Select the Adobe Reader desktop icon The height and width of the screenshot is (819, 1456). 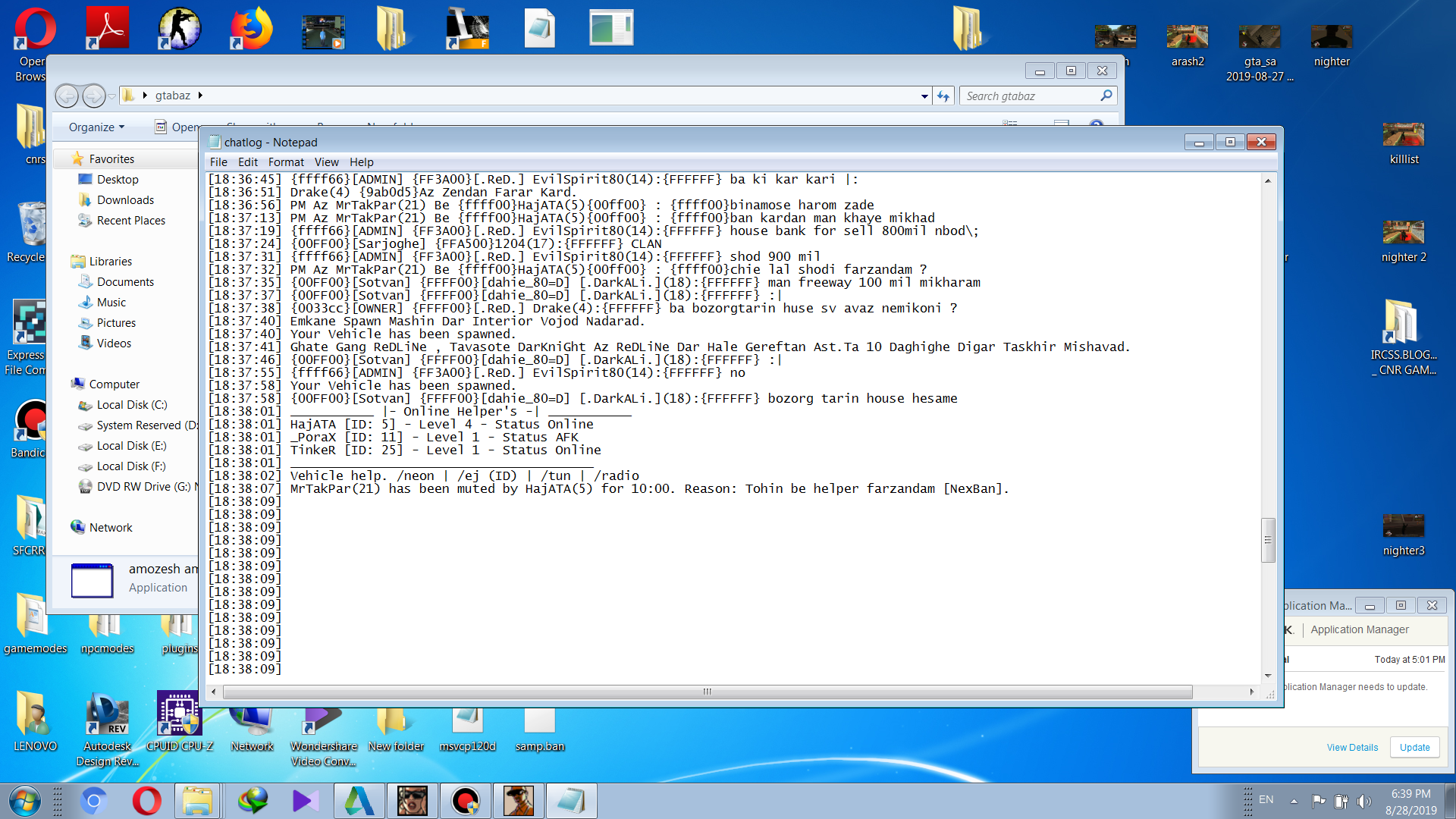pos(107,29)
